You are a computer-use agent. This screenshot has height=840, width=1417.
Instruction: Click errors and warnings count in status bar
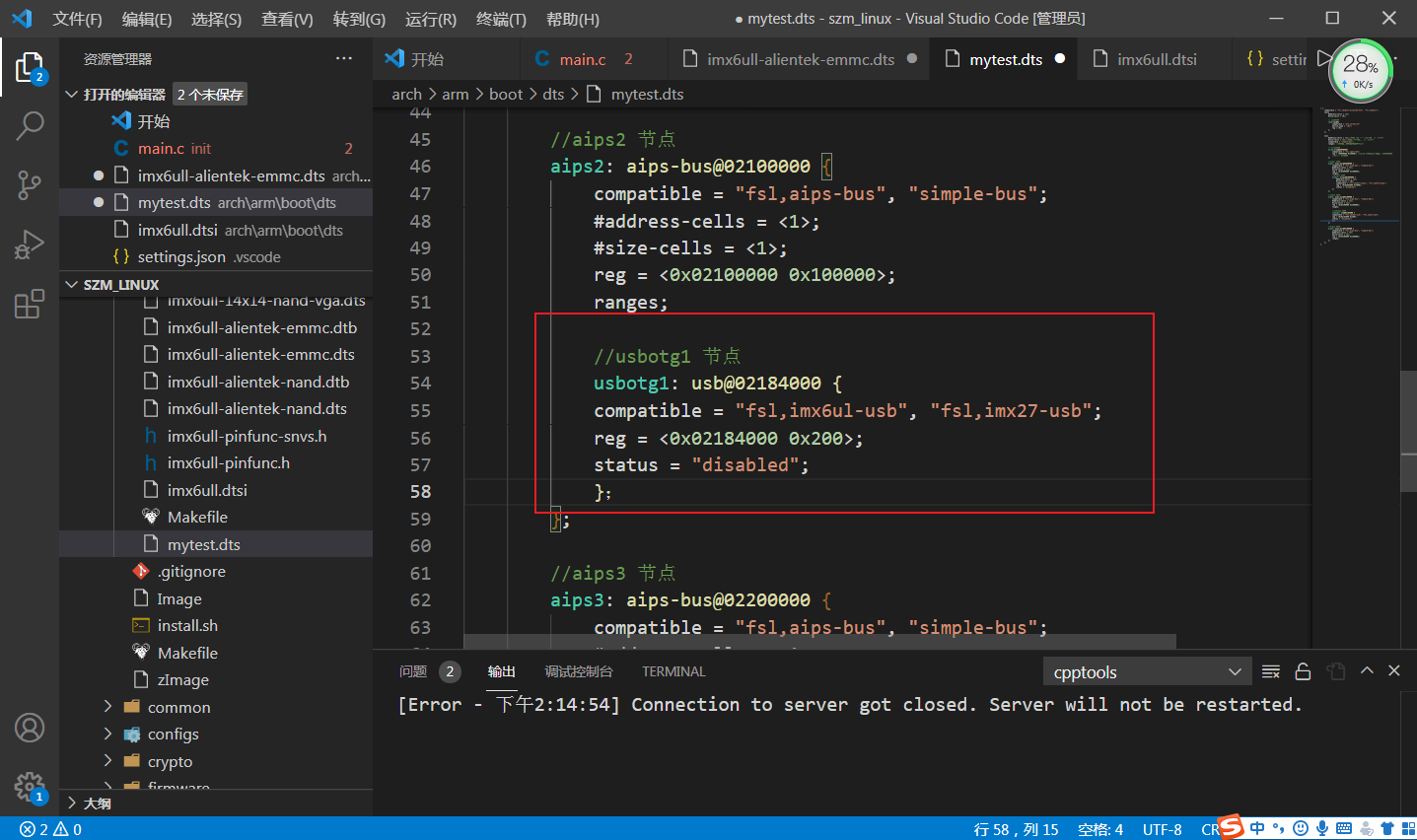[x=50, y=829]
